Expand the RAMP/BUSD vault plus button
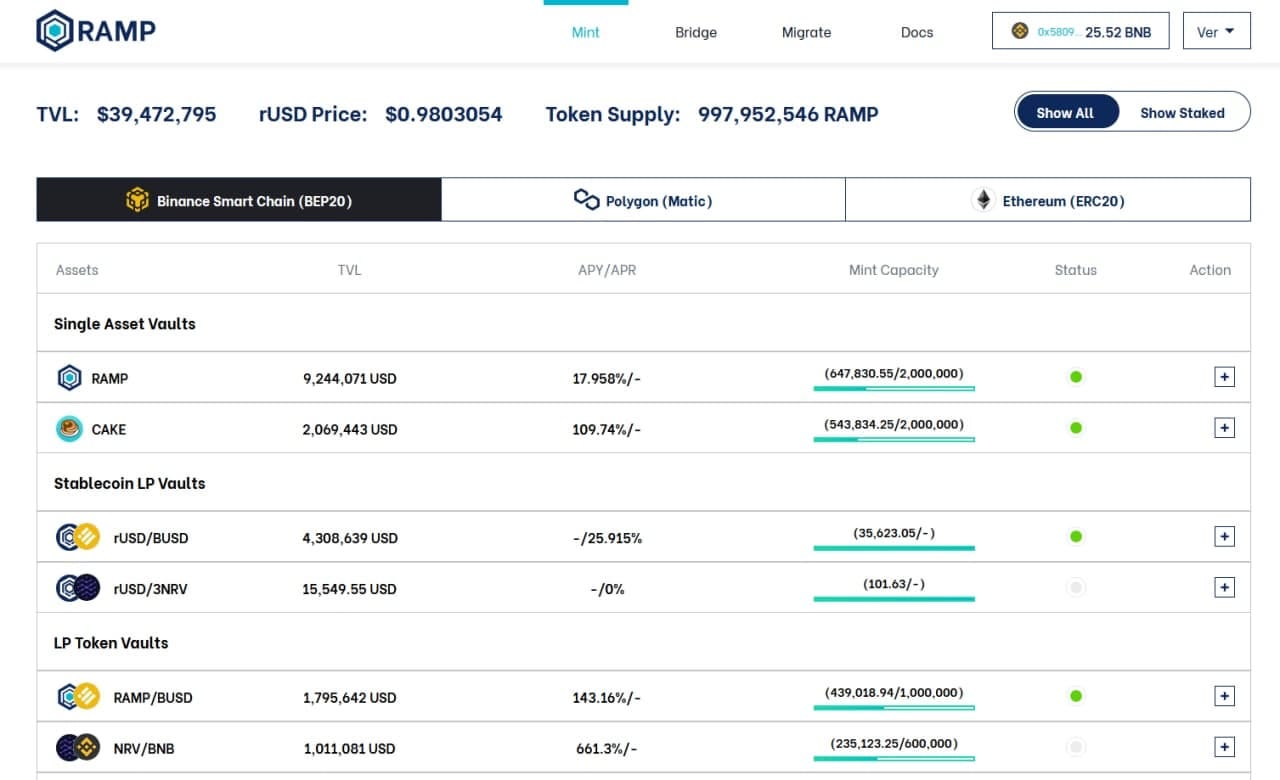Screen dimensions: 1280x780 (x=1224, y=696)
